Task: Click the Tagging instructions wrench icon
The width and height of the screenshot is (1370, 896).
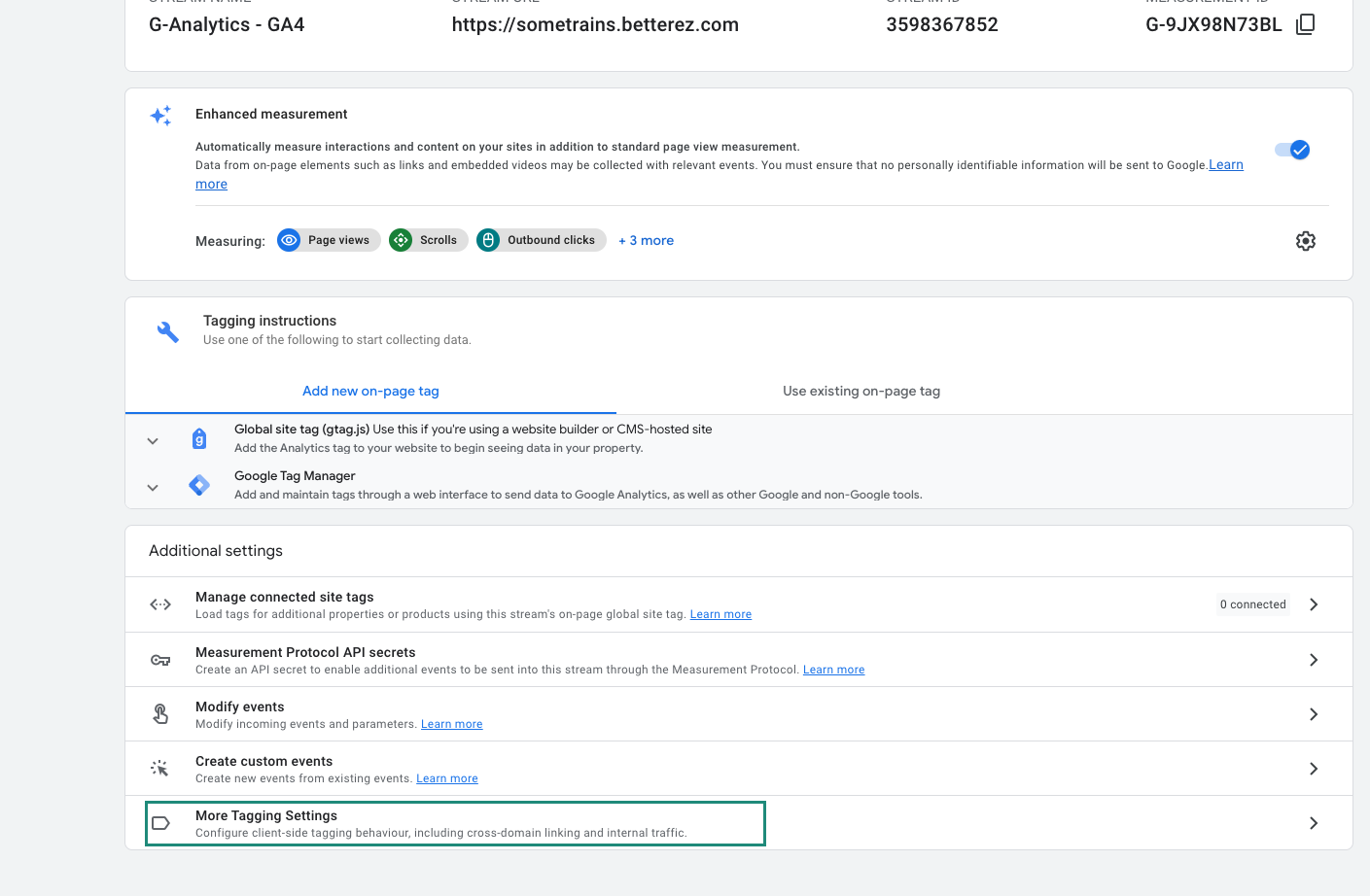Action: 168,332
